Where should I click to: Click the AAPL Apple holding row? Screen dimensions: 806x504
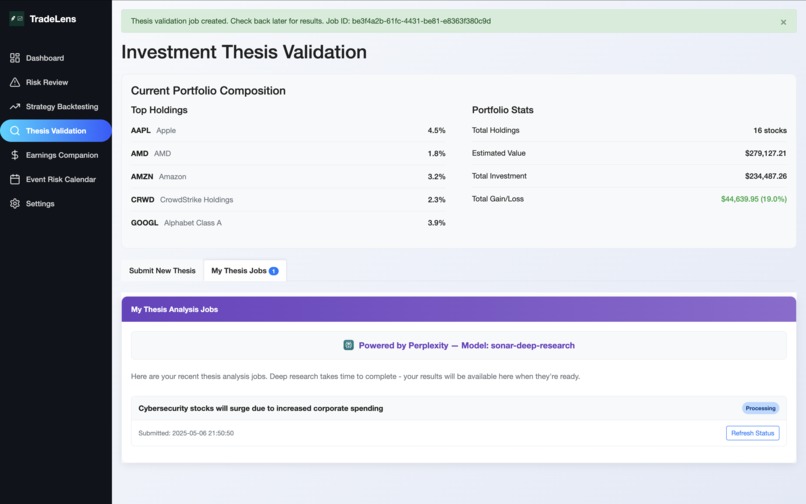pos(288,131)
